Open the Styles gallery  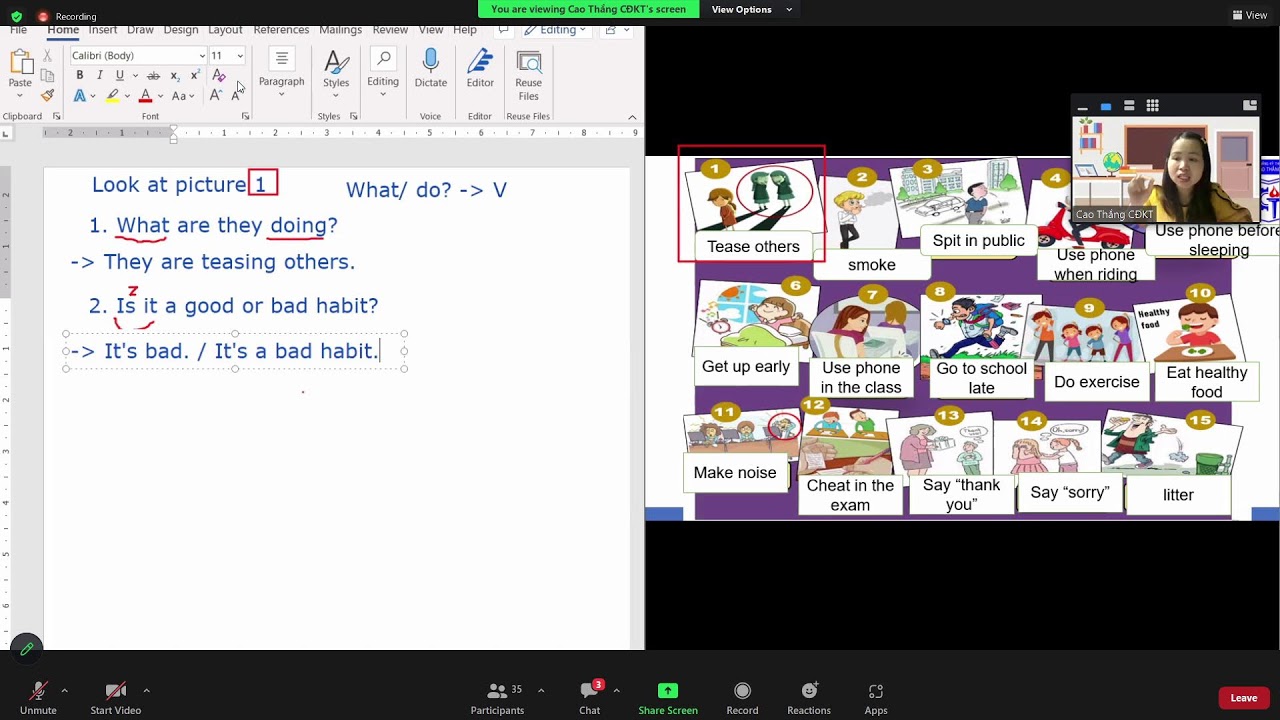point(336,73)
